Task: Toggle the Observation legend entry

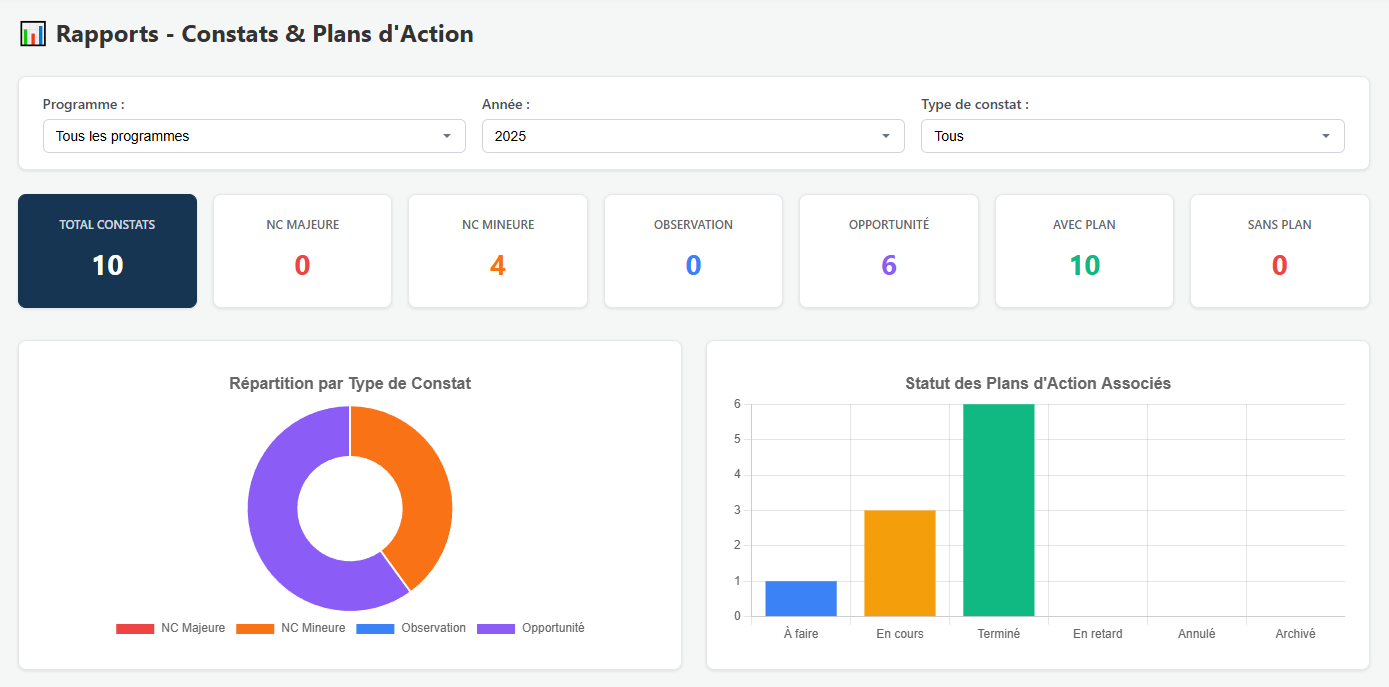Action: coord(434,627)
